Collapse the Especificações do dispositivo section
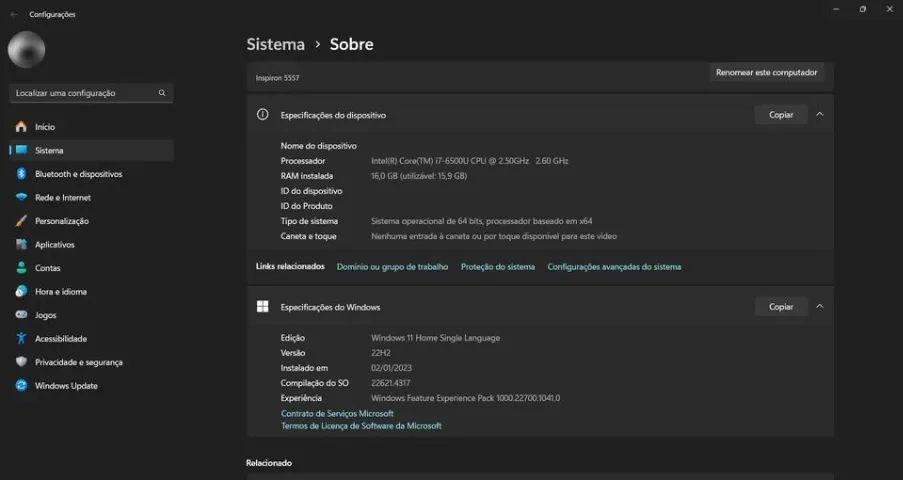903x480 pixels. [x=819, y=115]
